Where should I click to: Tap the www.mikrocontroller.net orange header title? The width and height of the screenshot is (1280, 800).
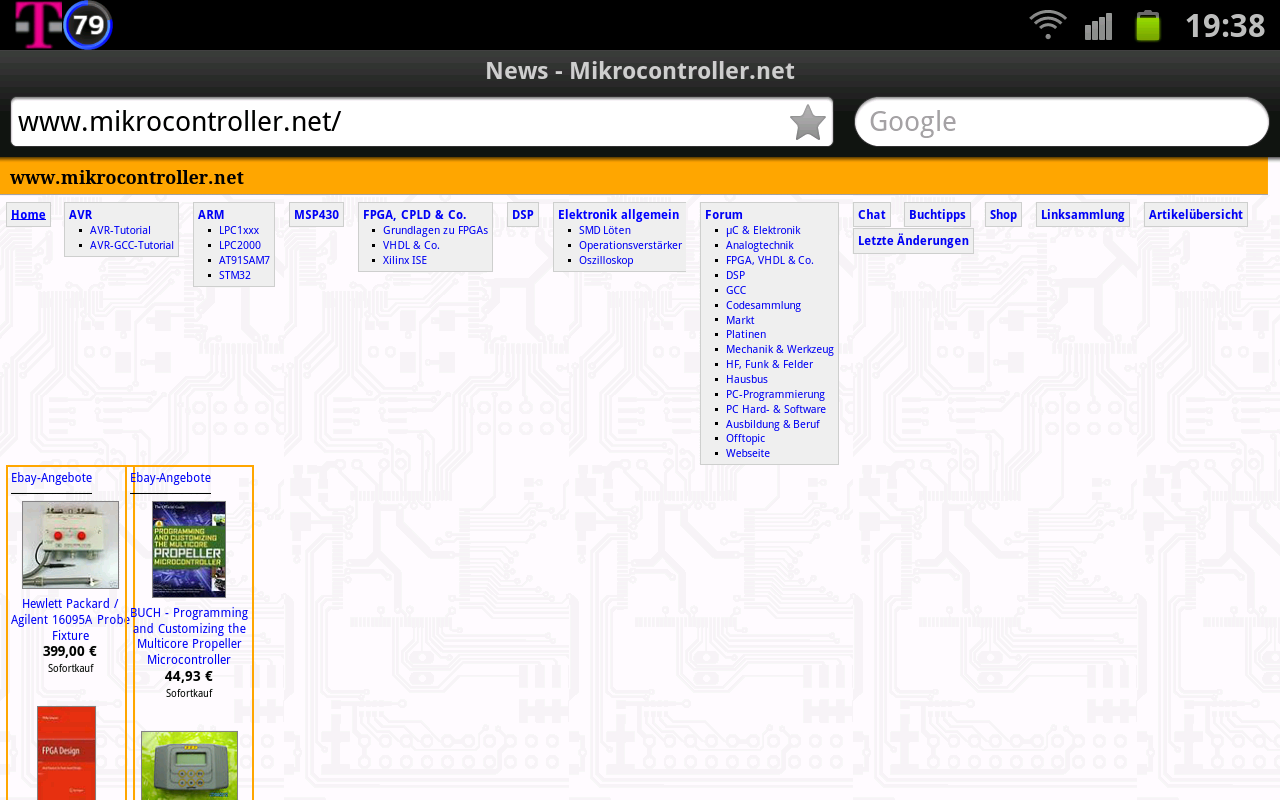(127, 177)
